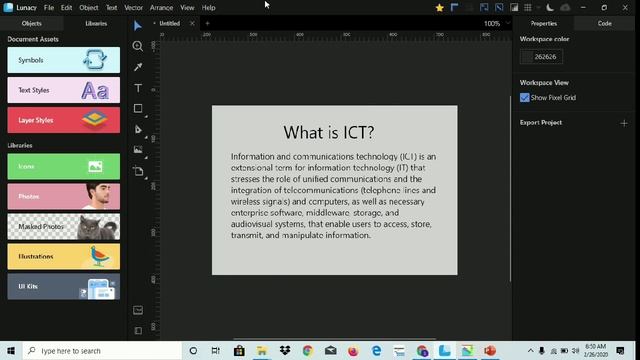
Task: Click the yellow star icon
Action: [x=440, y=7]
